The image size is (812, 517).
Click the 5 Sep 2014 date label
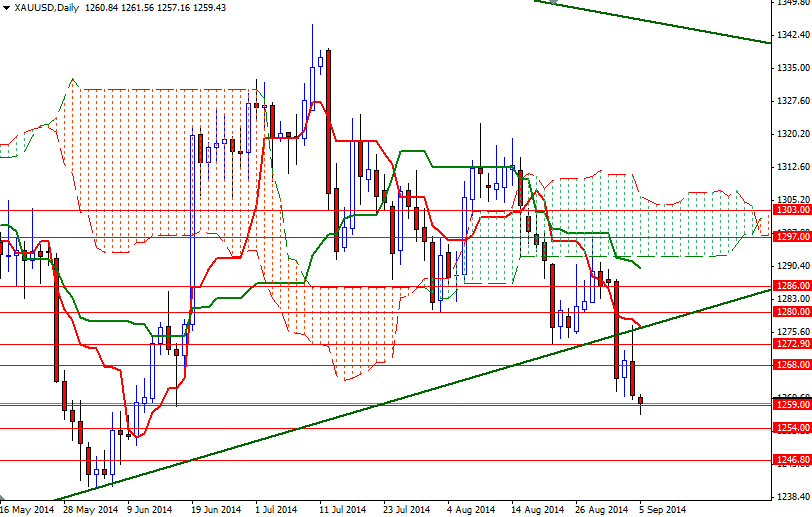(x=664, y=509)
